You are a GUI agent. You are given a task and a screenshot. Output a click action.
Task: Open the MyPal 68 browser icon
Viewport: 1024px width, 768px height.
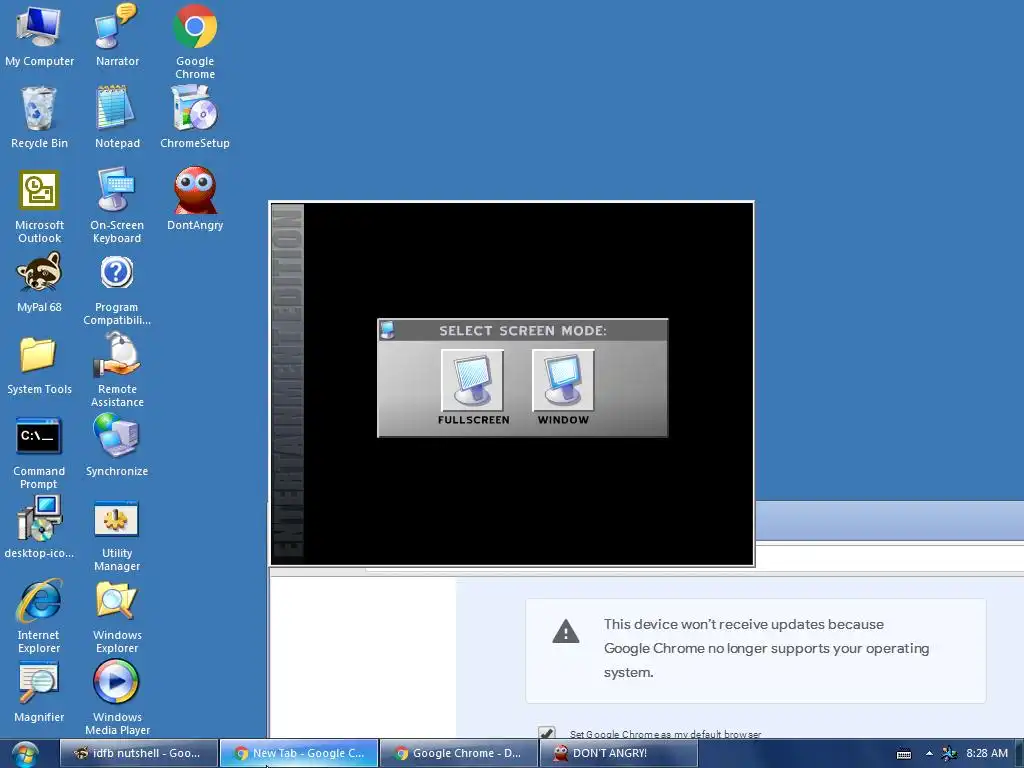39,282
